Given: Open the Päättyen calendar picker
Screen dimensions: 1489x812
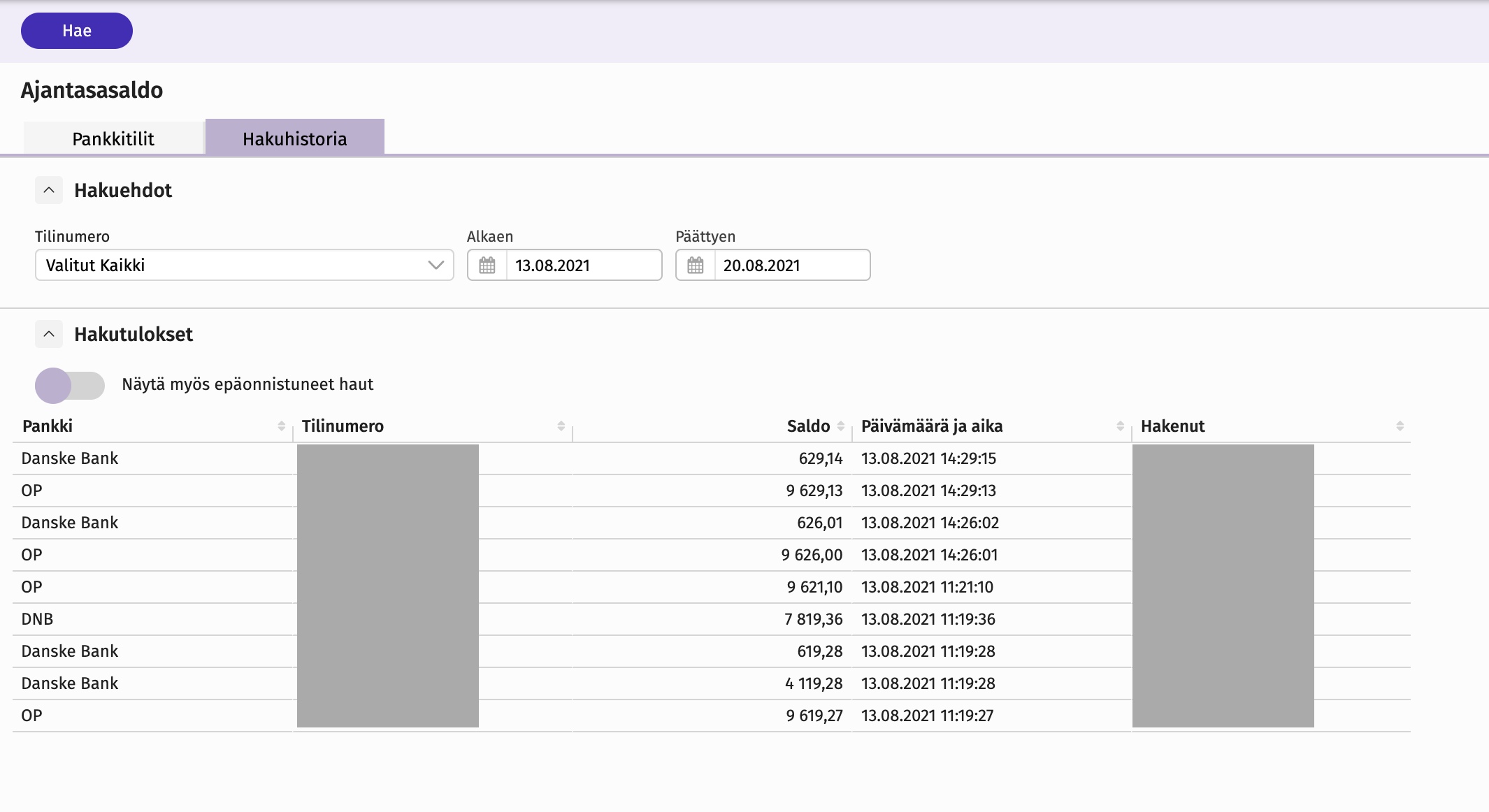Looking at the screenshot, I should (x=696, y=266).
